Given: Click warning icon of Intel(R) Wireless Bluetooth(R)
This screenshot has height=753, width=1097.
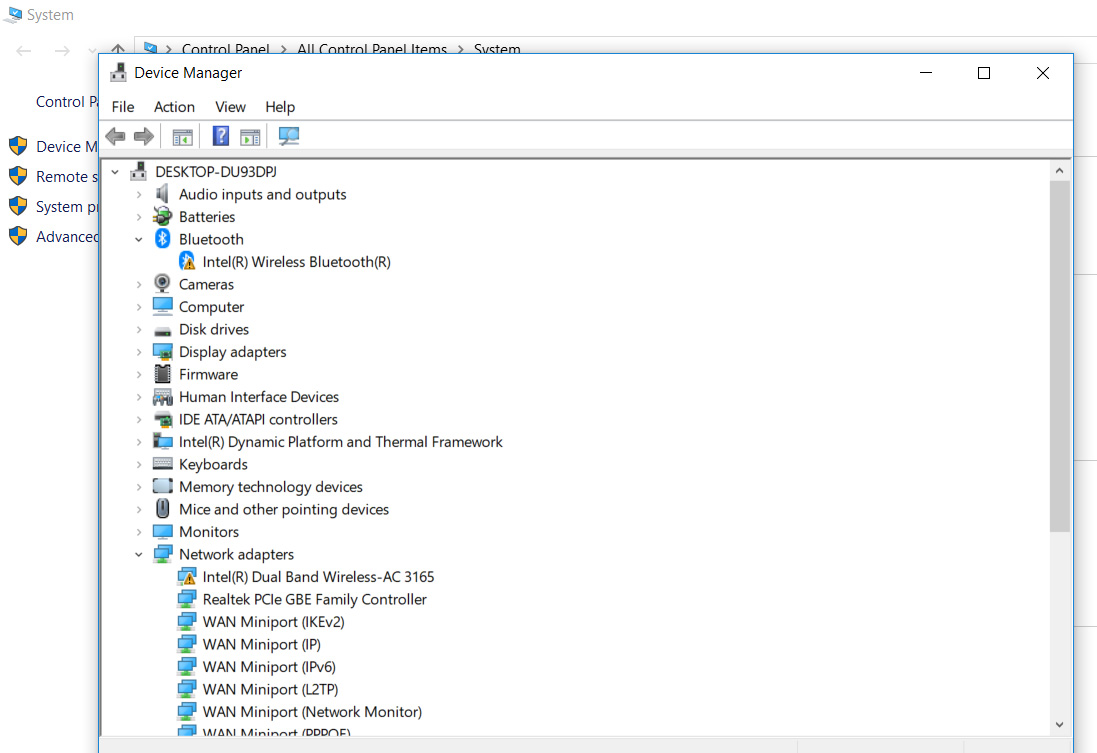Looking at the screenshot, I should [187, 261].
